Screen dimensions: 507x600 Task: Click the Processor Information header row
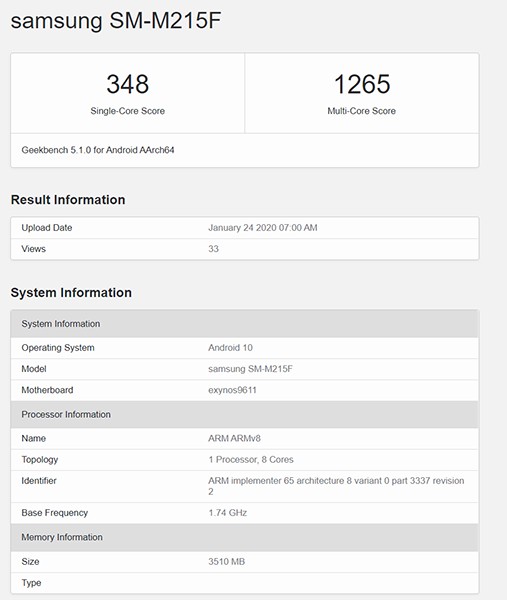coord(245,414)
